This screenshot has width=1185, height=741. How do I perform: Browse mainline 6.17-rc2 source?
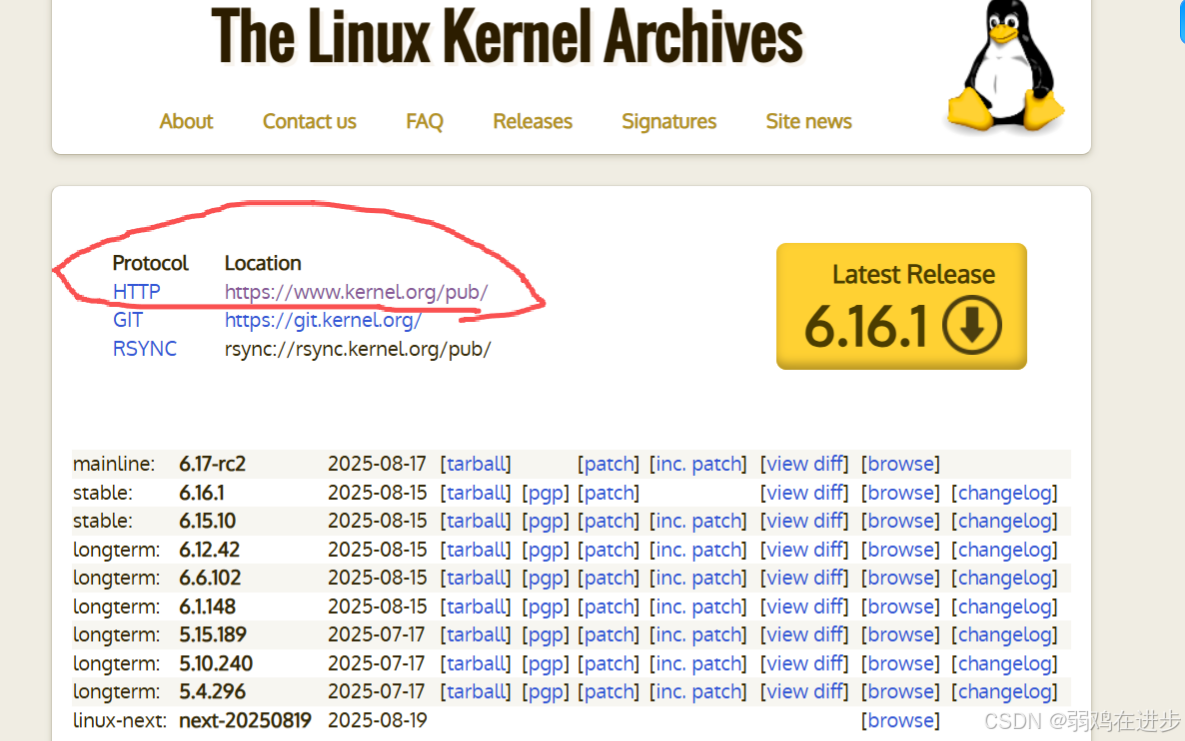pos(900,464)
